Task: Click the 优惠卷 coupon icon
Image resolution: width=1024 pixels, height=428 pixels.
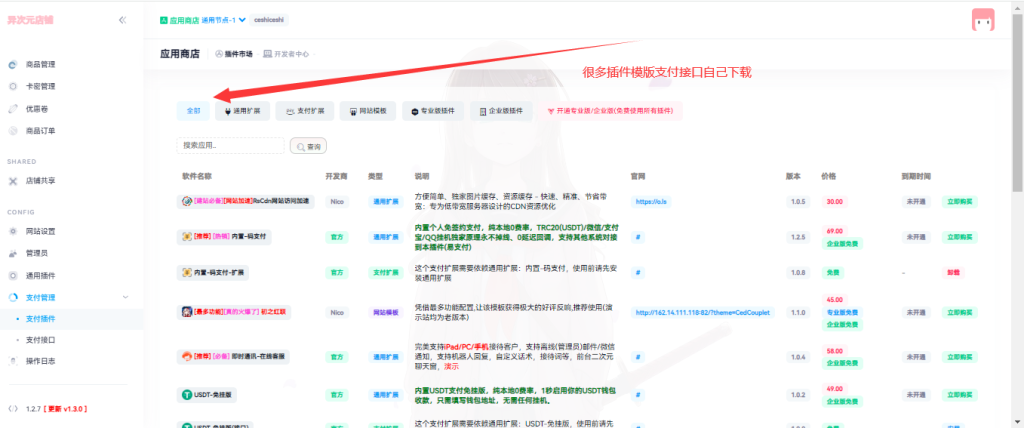Action: click(x=12, y=108)
